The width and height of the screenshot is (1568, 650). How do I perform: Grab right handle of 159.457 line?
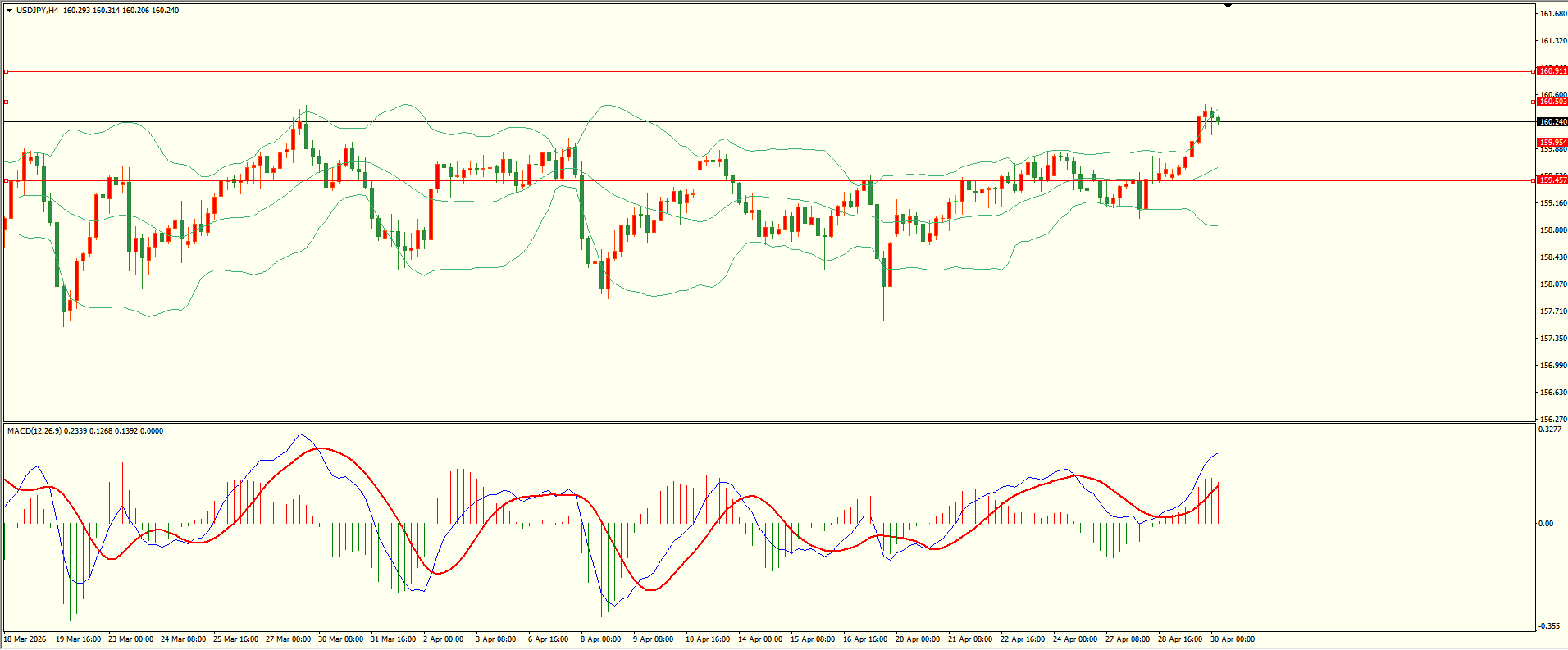pyautogui.click(x=1533, y=180)
